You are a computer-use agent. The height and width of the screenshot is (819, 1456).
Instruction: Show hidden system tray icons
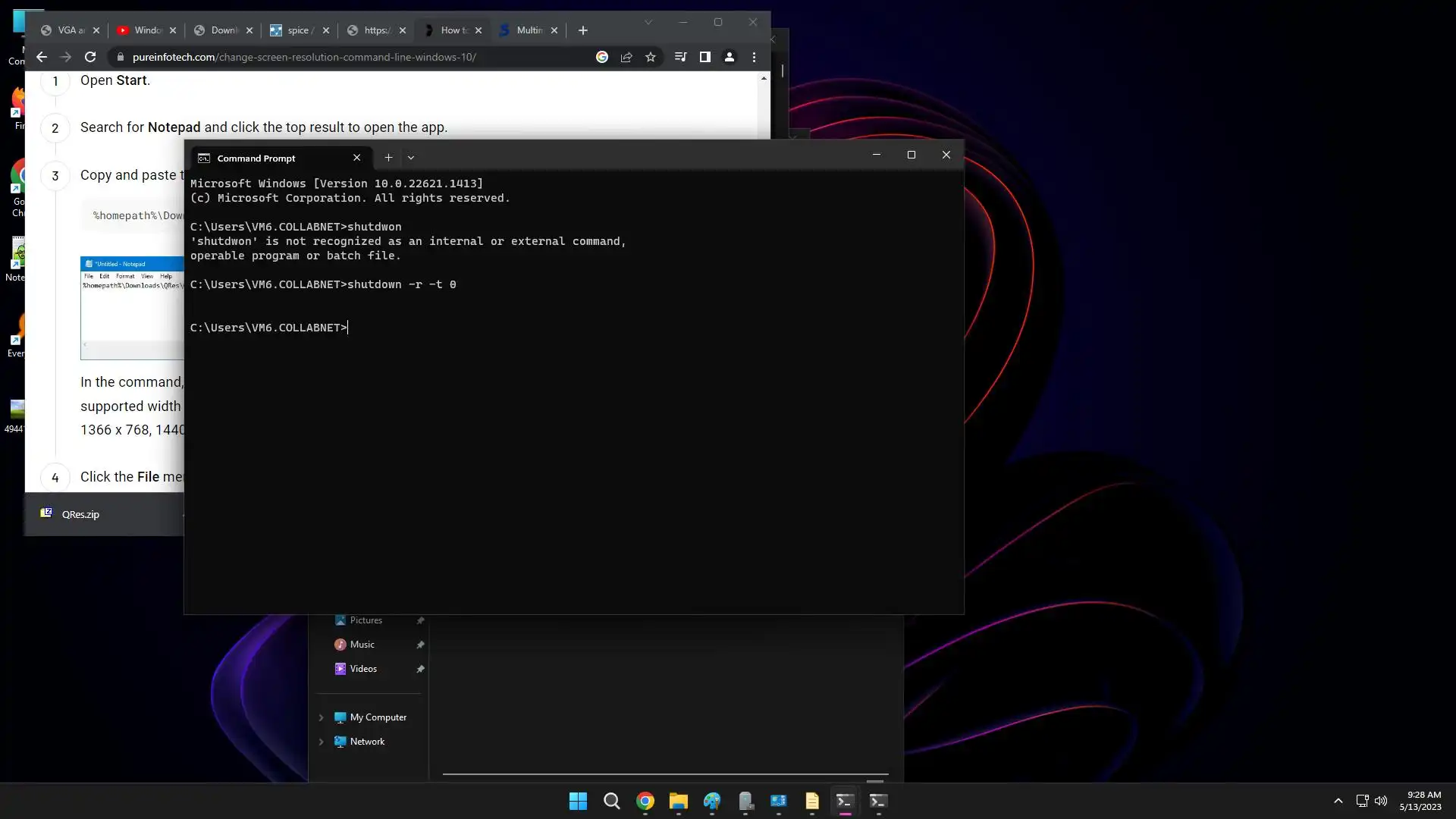point(1338,801)
